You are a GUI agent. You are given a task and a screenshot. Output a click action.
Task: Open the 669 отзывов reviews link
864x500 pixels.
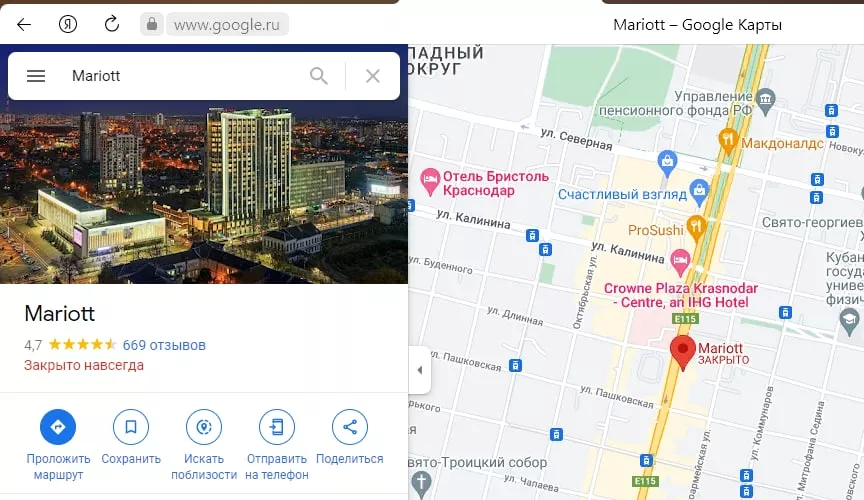164,345
